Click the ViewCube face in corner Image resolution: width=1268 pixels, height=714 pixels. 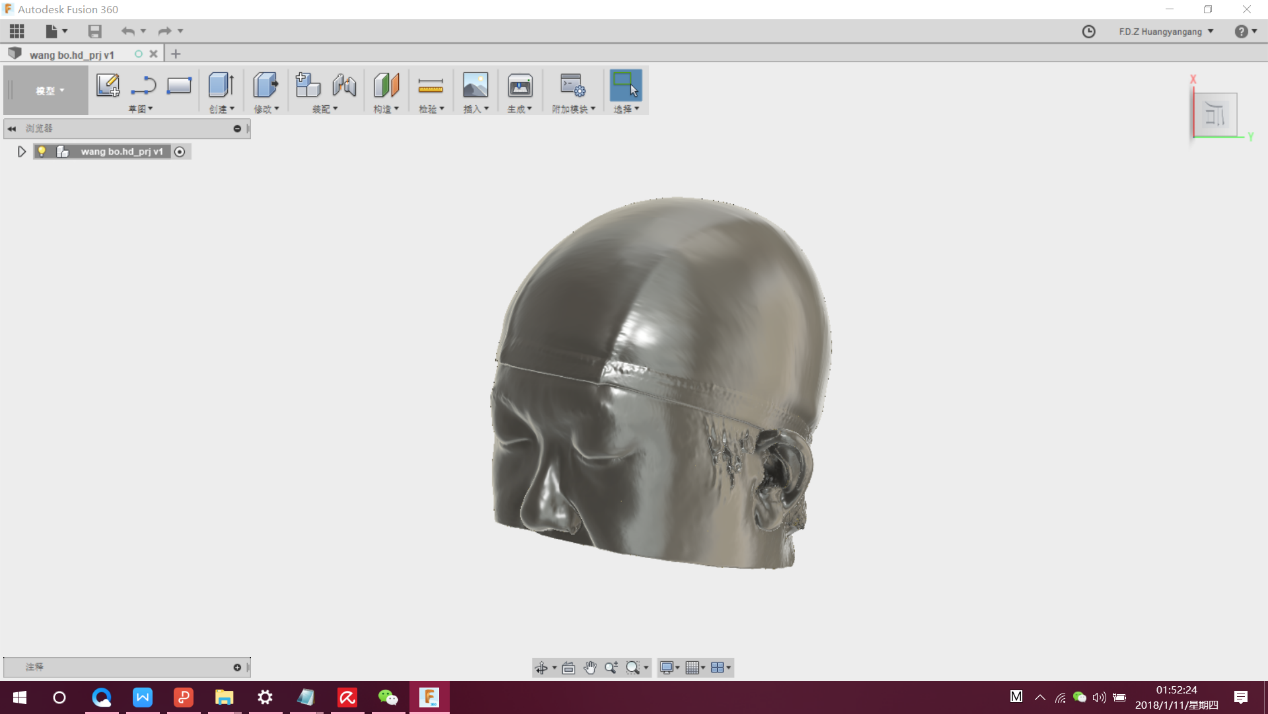pyautogui.click(x=1216, y=114)
